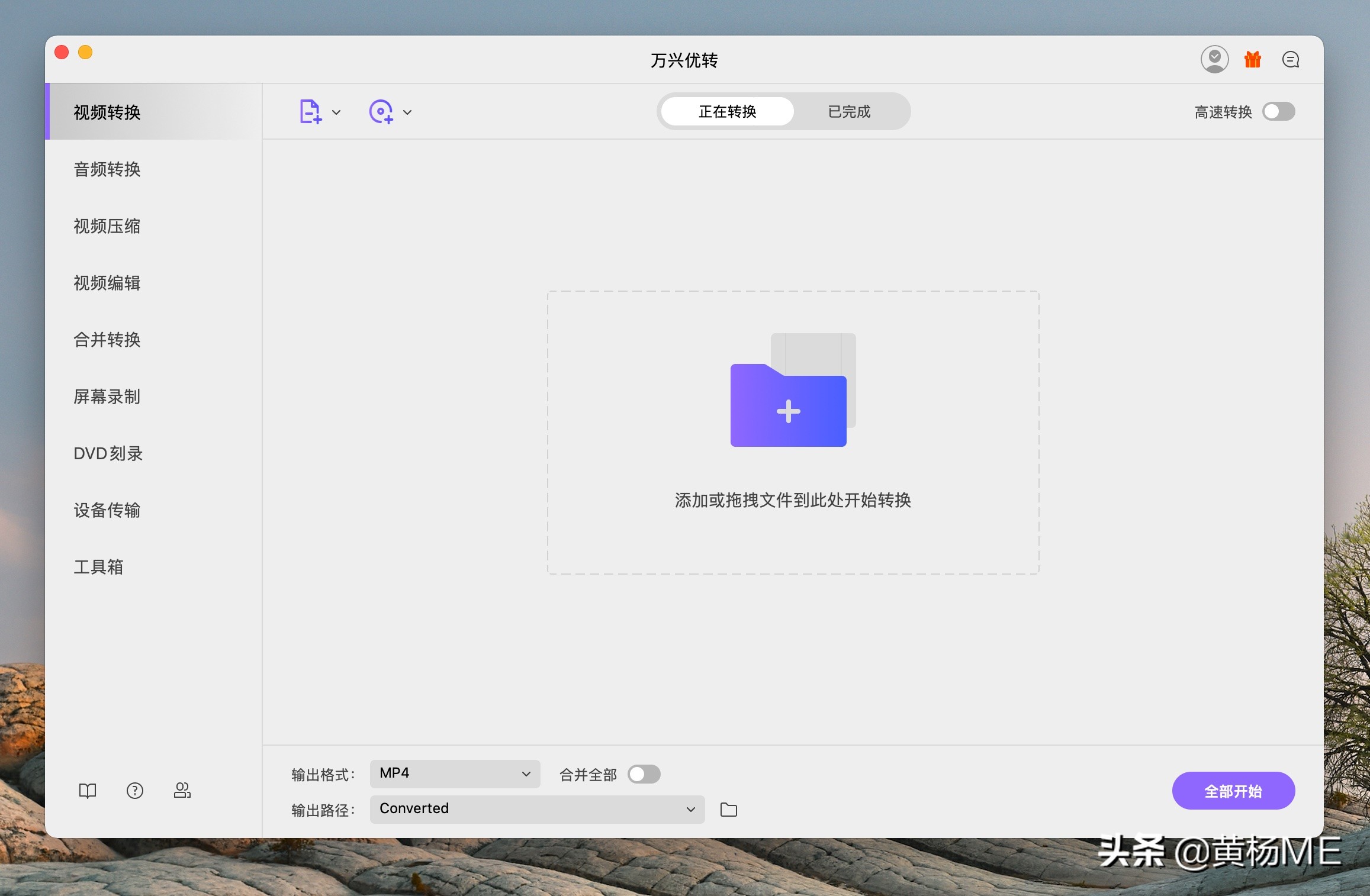Open the add files icon
Image resolution: width=1370 pixels, height=896 pixels.
coord(310,111)
